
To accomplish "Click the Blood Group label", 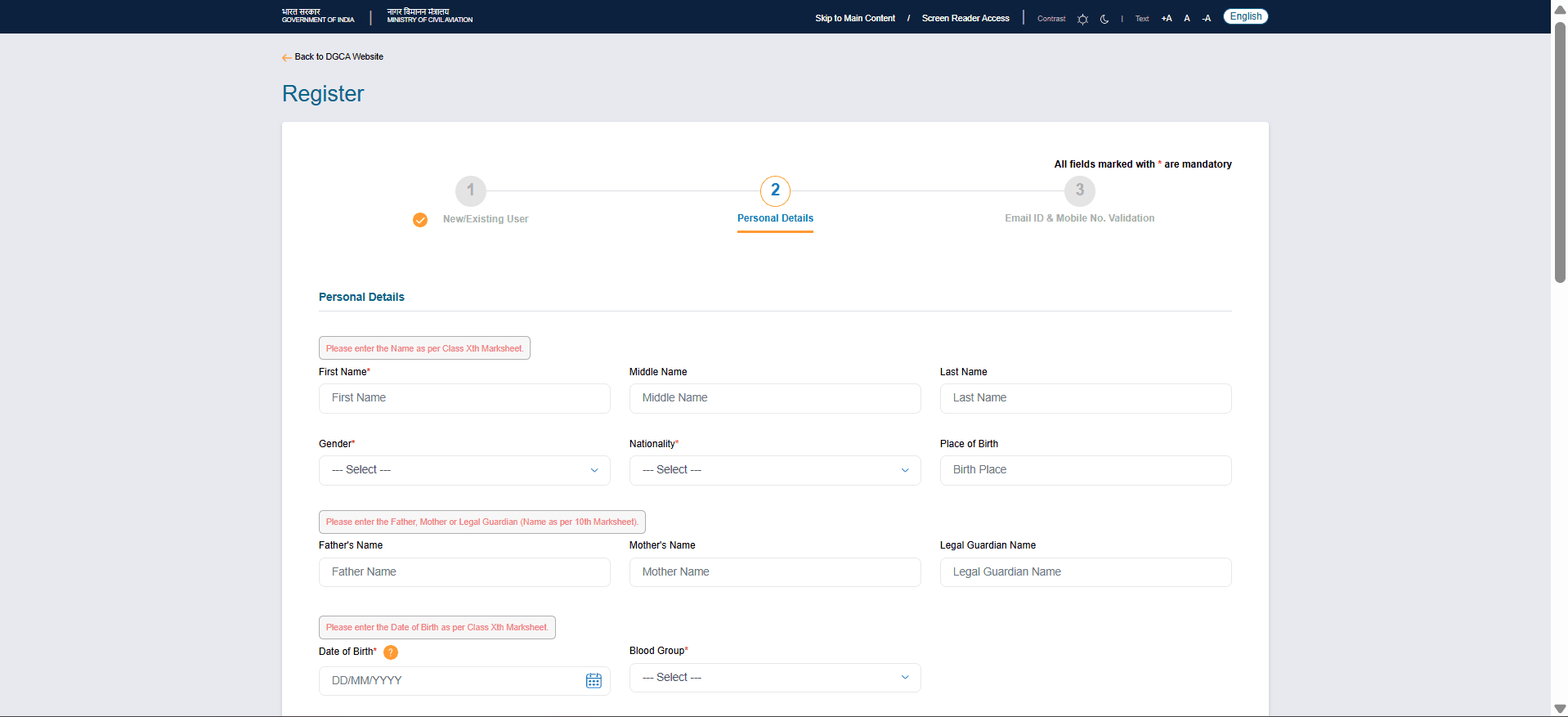I will click(659, 651).
